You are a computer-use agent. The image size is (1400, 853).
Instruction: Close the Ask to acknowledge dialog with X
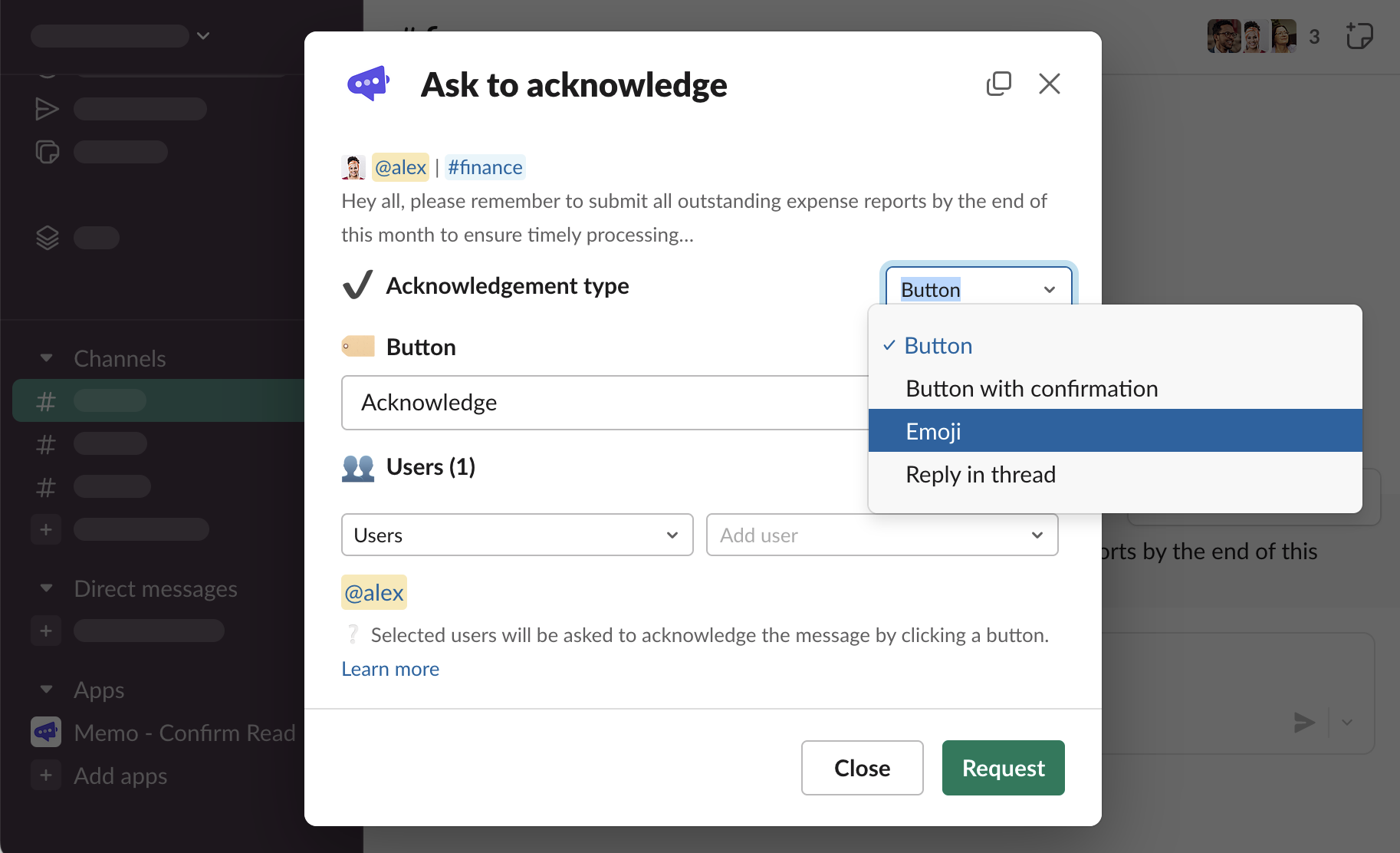click(1049, 84)
